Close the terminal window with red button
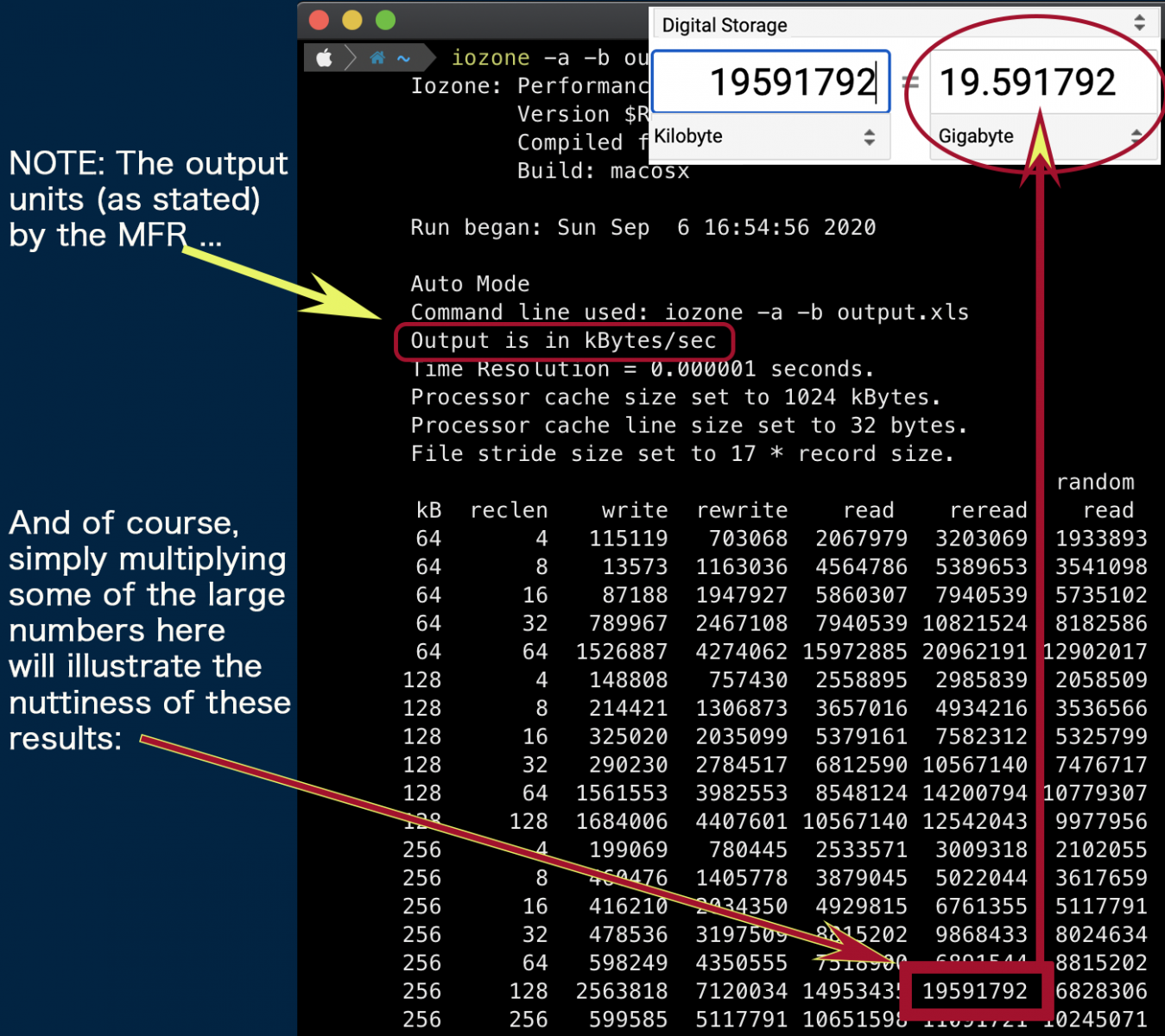The width and height of the screenshot is (1165, 1036). click(319, 20)
